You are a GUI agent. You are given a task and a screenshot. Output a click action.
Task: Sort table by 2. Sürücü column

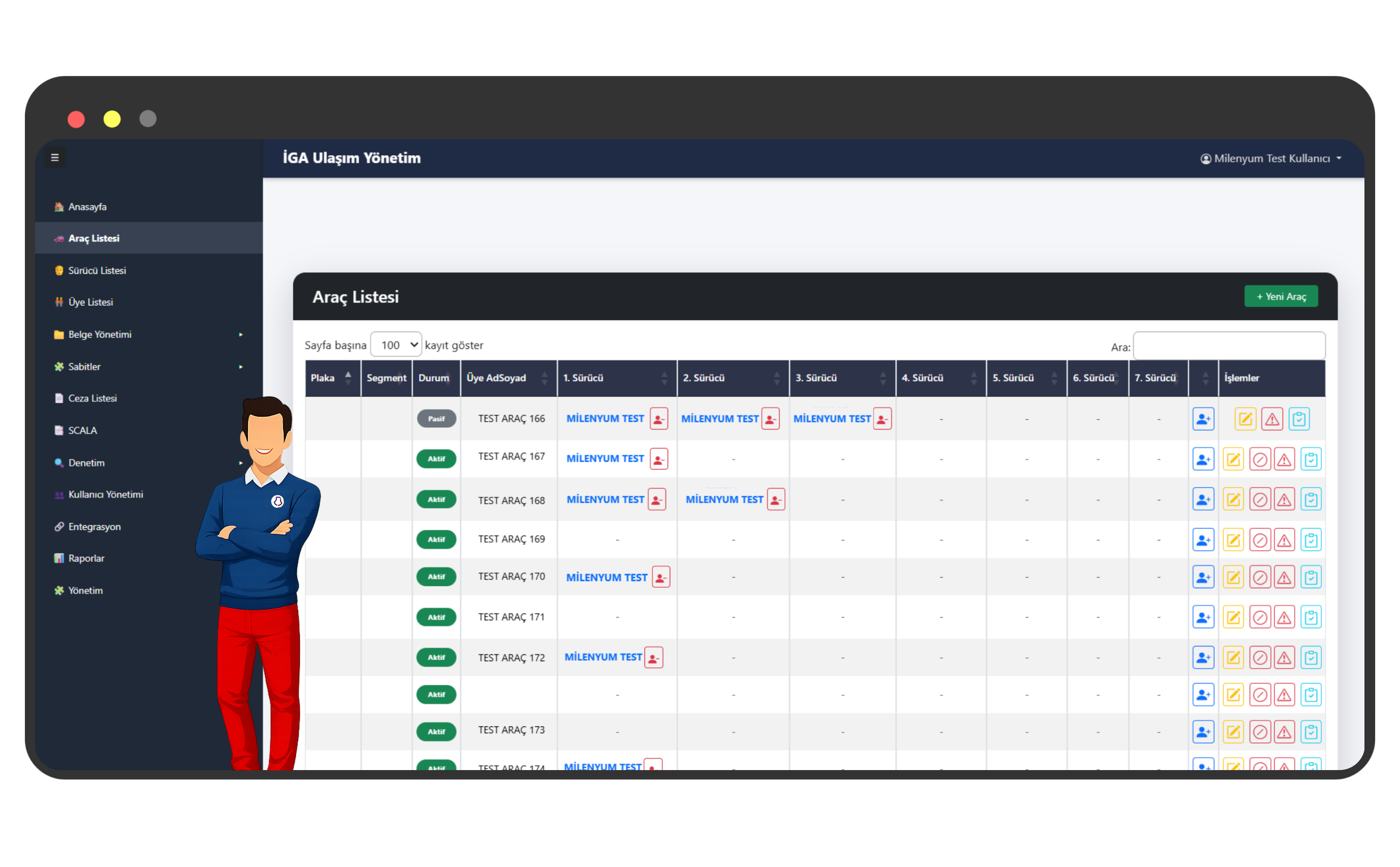[733, 378]
